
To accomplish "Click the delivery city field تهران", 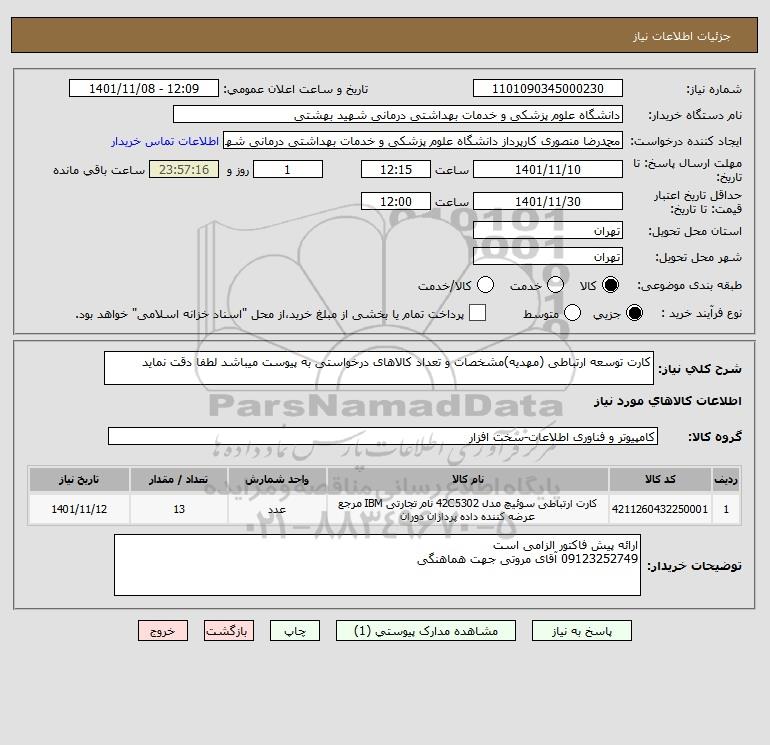I will click(x=548, y=256).
